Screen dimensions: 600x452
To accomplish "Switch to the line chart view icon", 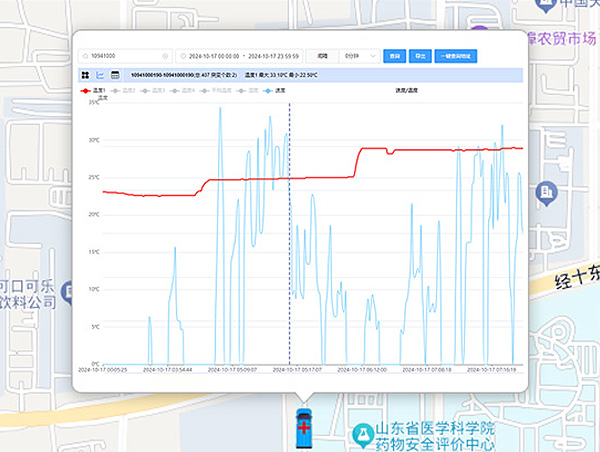I will tap(100, 75).
